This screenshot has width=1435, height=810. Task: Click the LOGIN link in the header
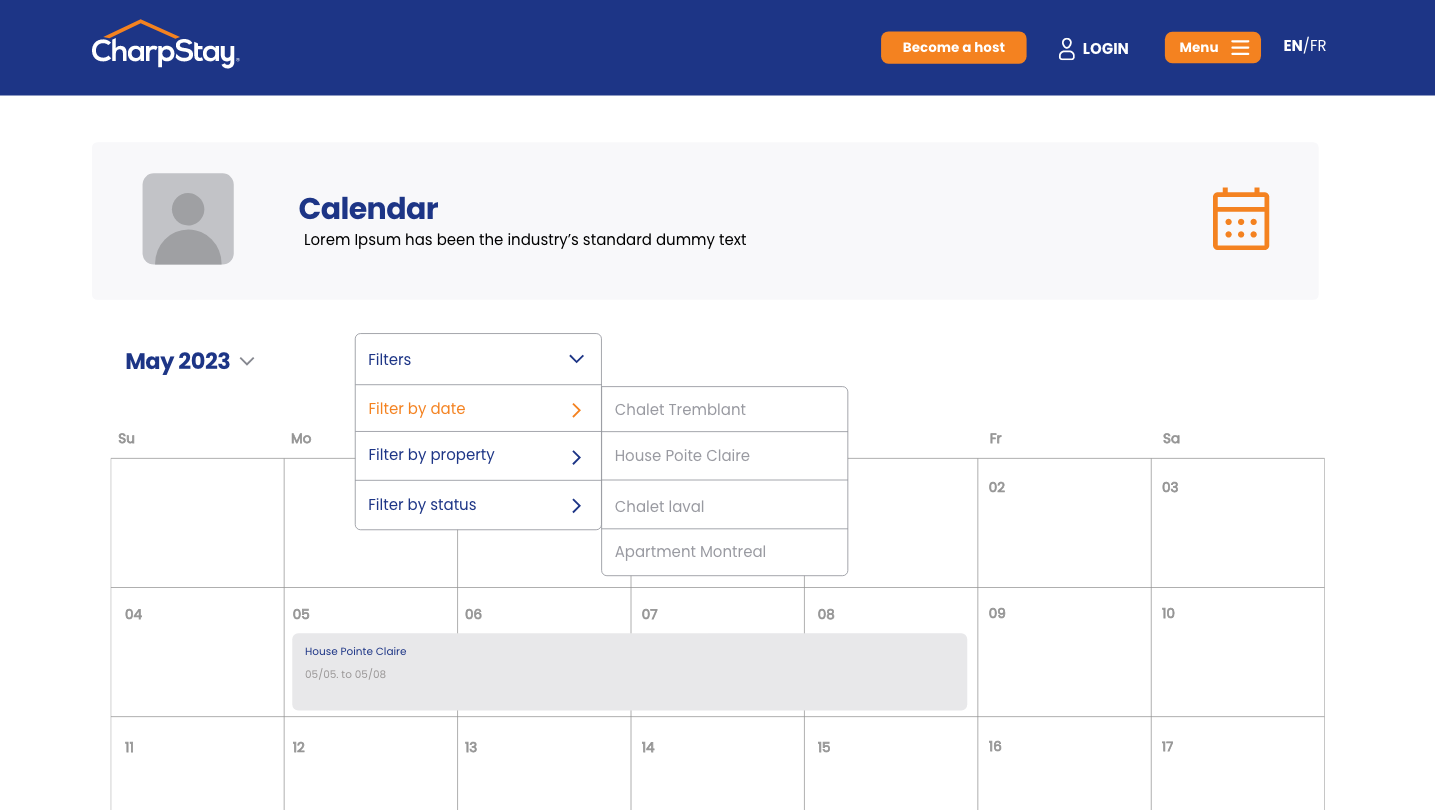coord(1105,47)
